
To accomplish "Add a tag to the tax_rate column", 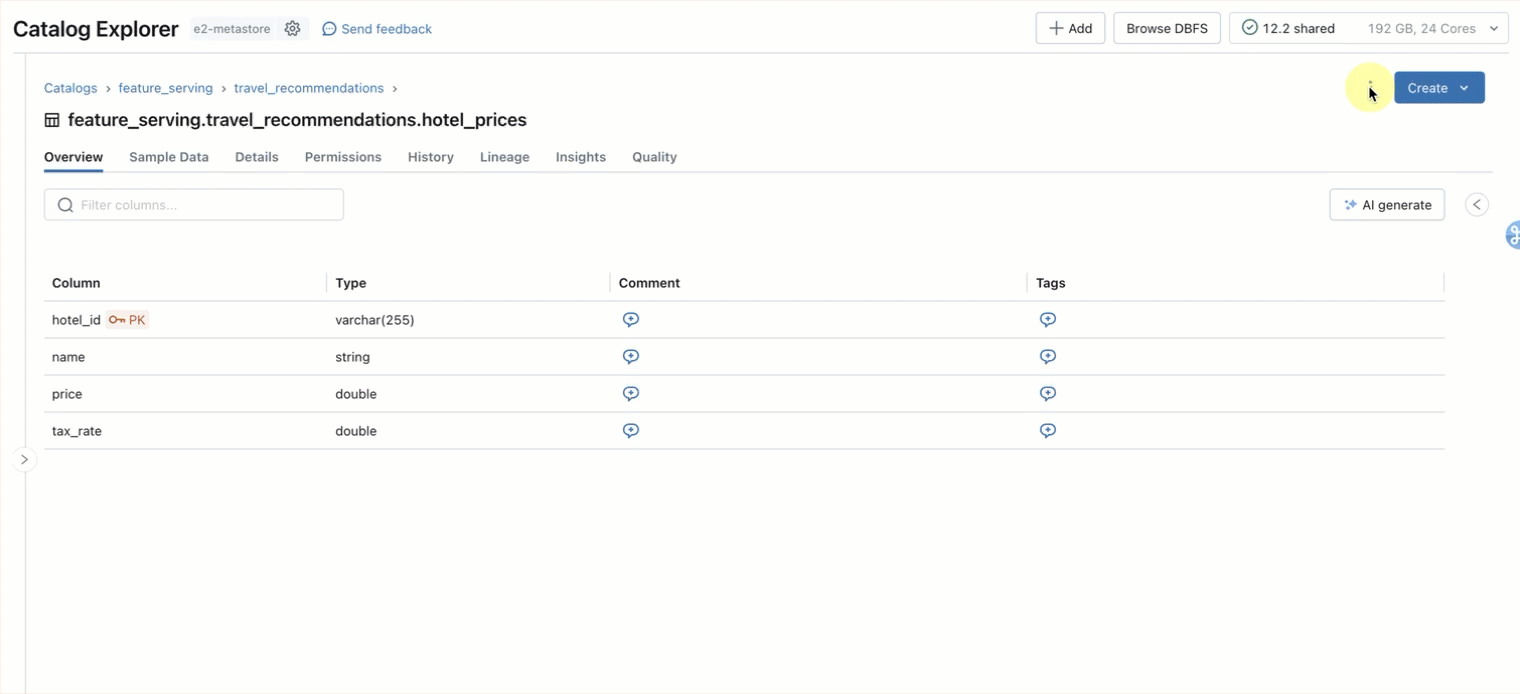I will tap(1047, 430).
